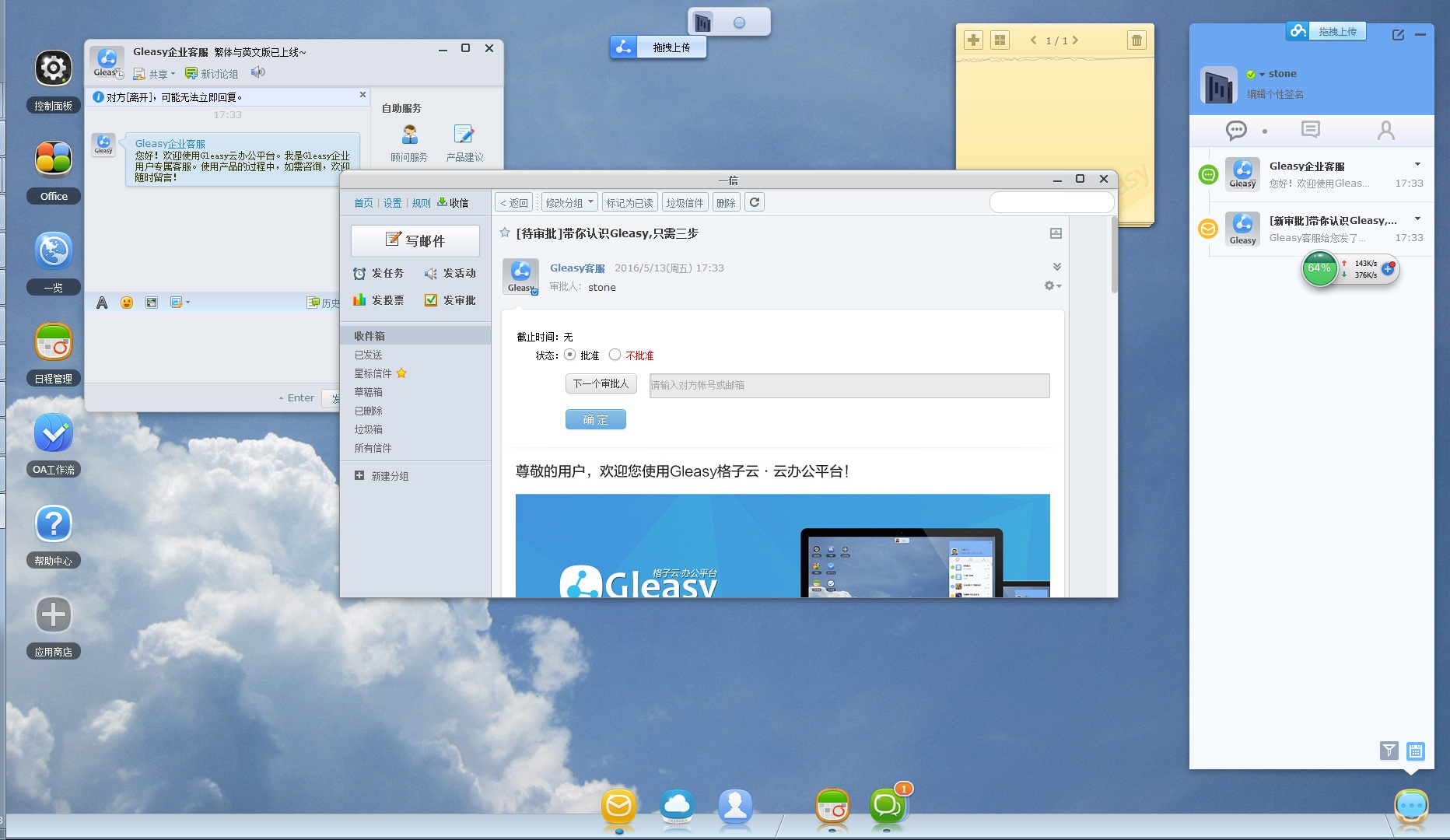The width and height of the screenshot is (1450, 840).
Task: Click the calendar icon at messenger panel bottom
Action: pyautogui.click(x=1416, y=750)
